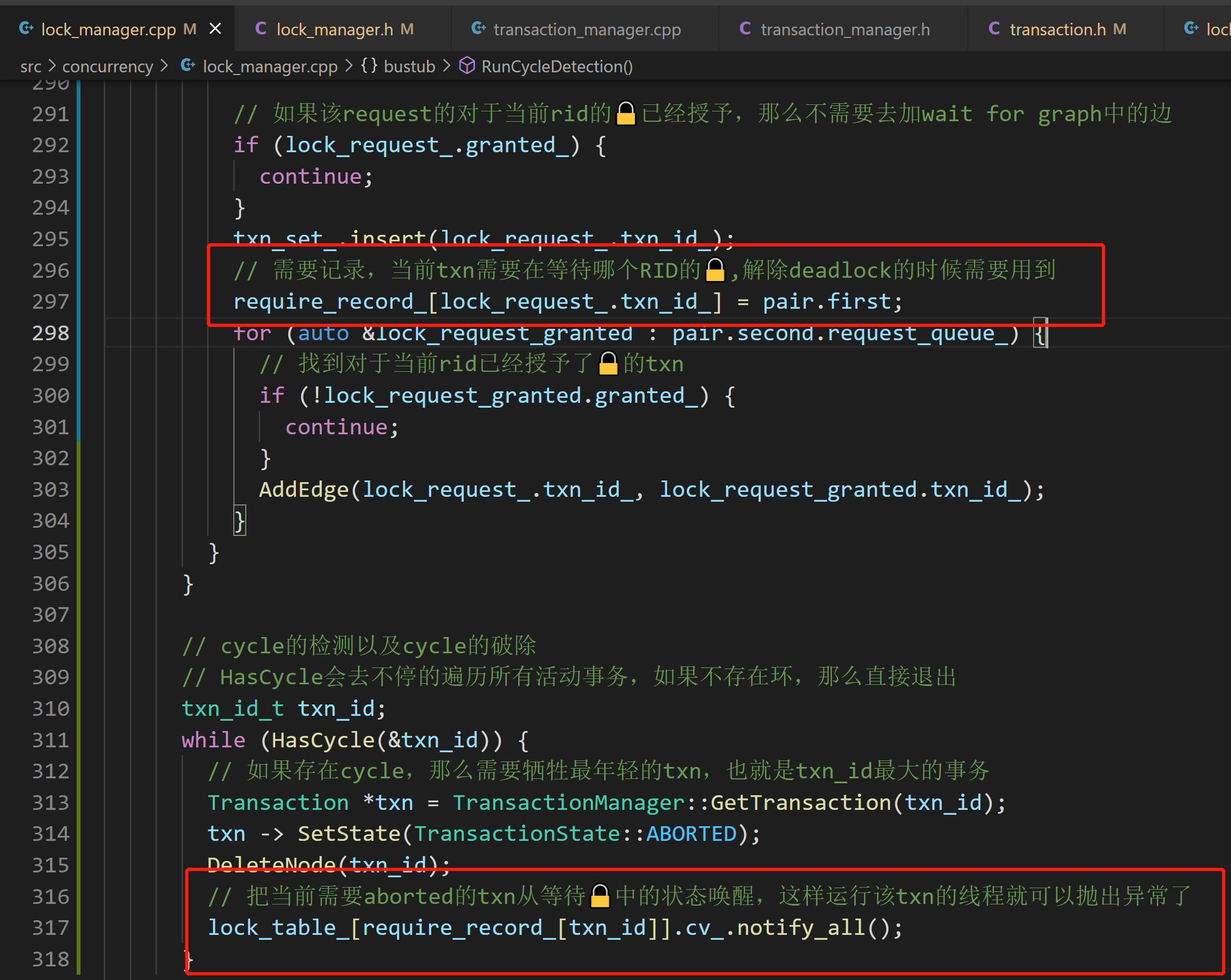The height and width of the screenshot is (980, 1231).
Task: Place cursor on notify_all() call
Action: click(x=800, y=927)
